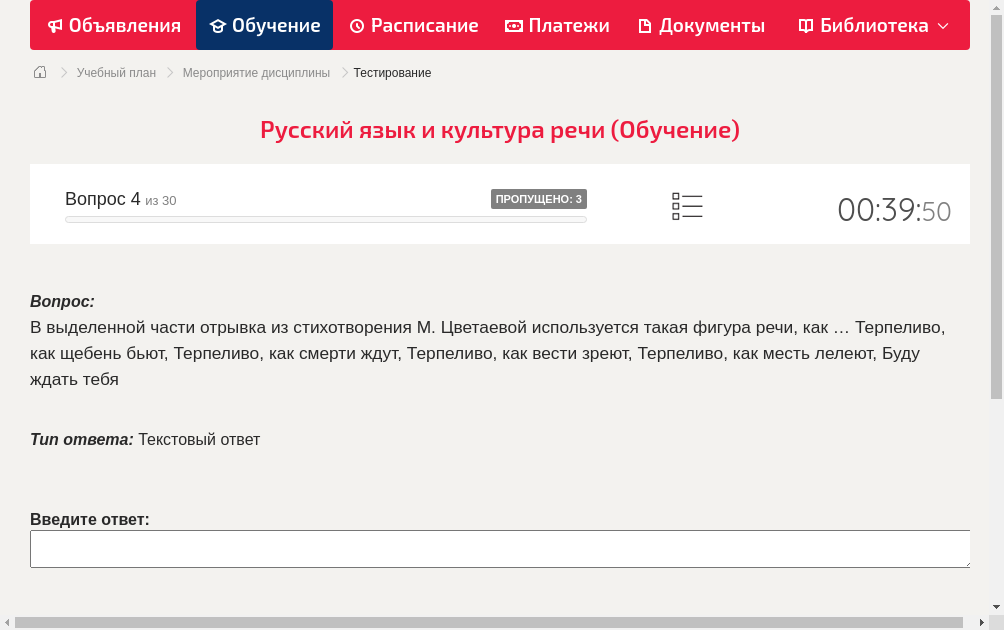
Task: Click the clock icon next to Расписание
Action: pos(357,25)
